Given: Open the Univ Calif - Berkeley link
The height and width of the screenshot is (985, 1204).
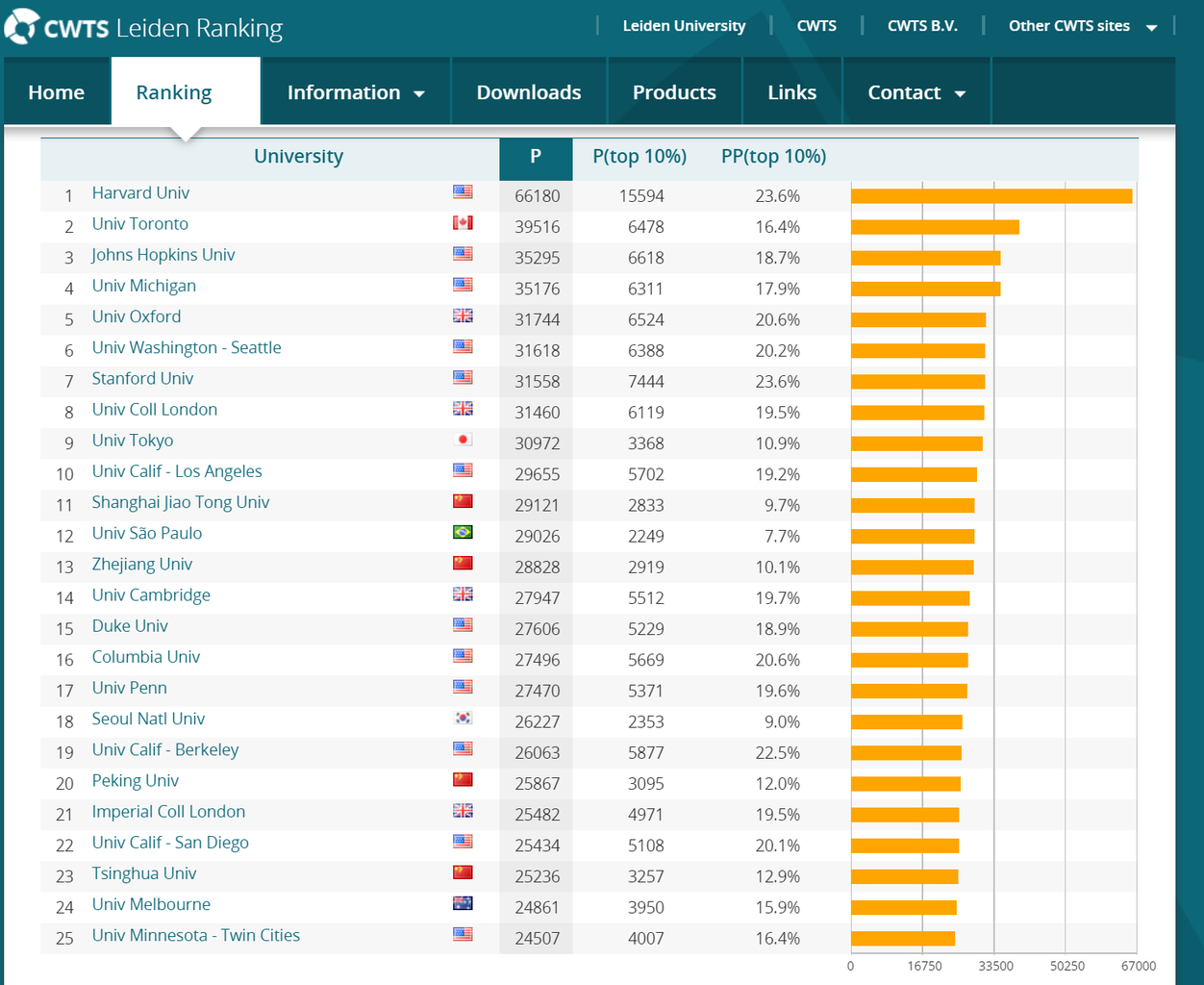Looking at the screenshot, I should point(165,749).
